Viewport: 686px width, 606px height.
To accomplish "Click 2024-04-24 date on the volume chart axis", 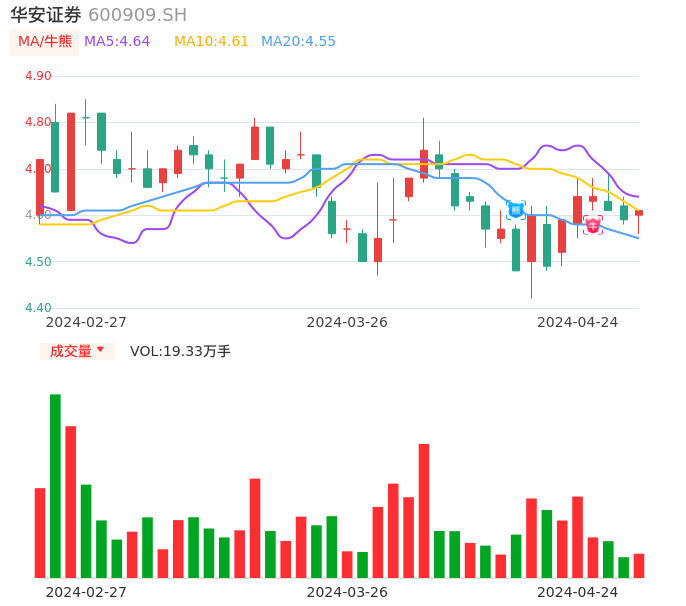I will 578,592.
